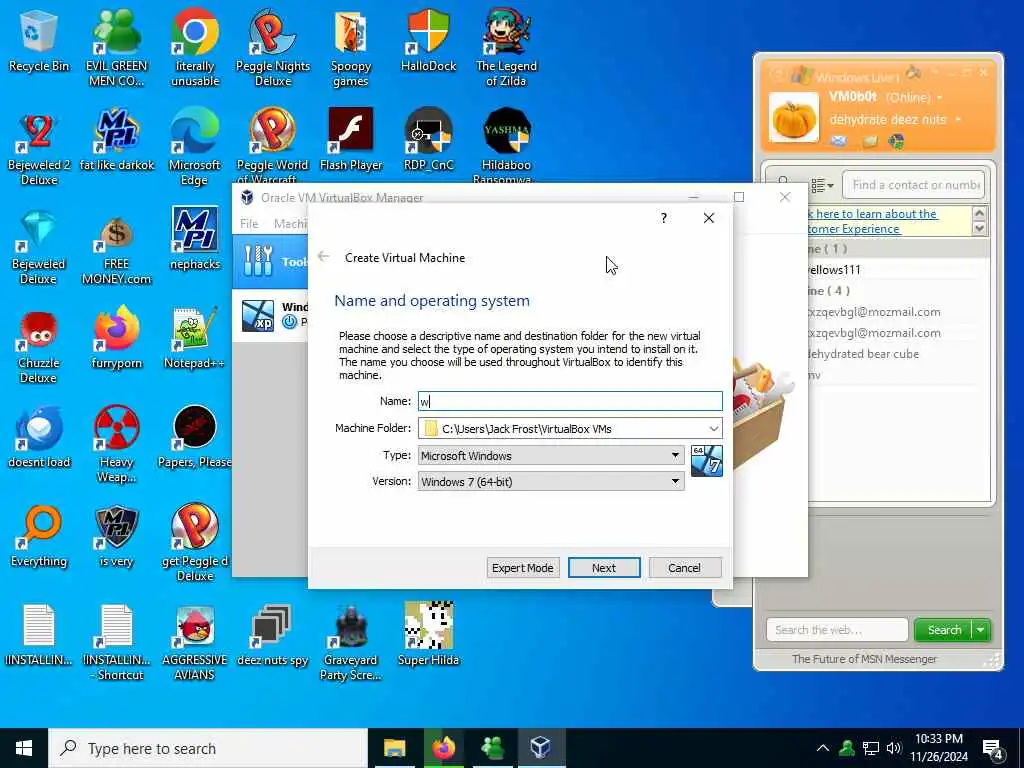Click the Name text field
This screenshot has height=768, width=1024.
click(570, 401)
